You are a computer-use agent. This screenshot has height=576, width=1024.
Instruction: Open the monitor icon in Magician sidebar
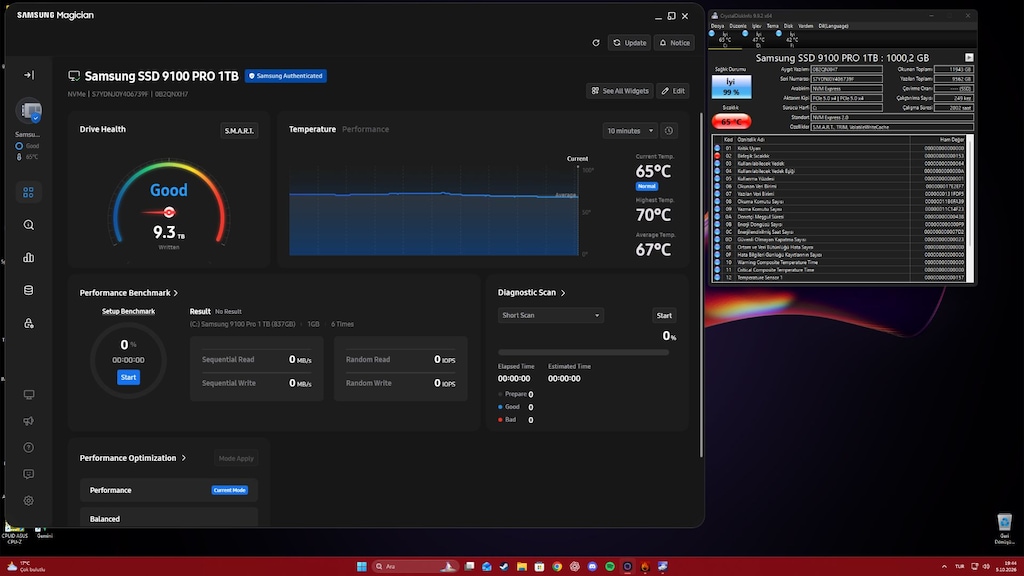29,394
